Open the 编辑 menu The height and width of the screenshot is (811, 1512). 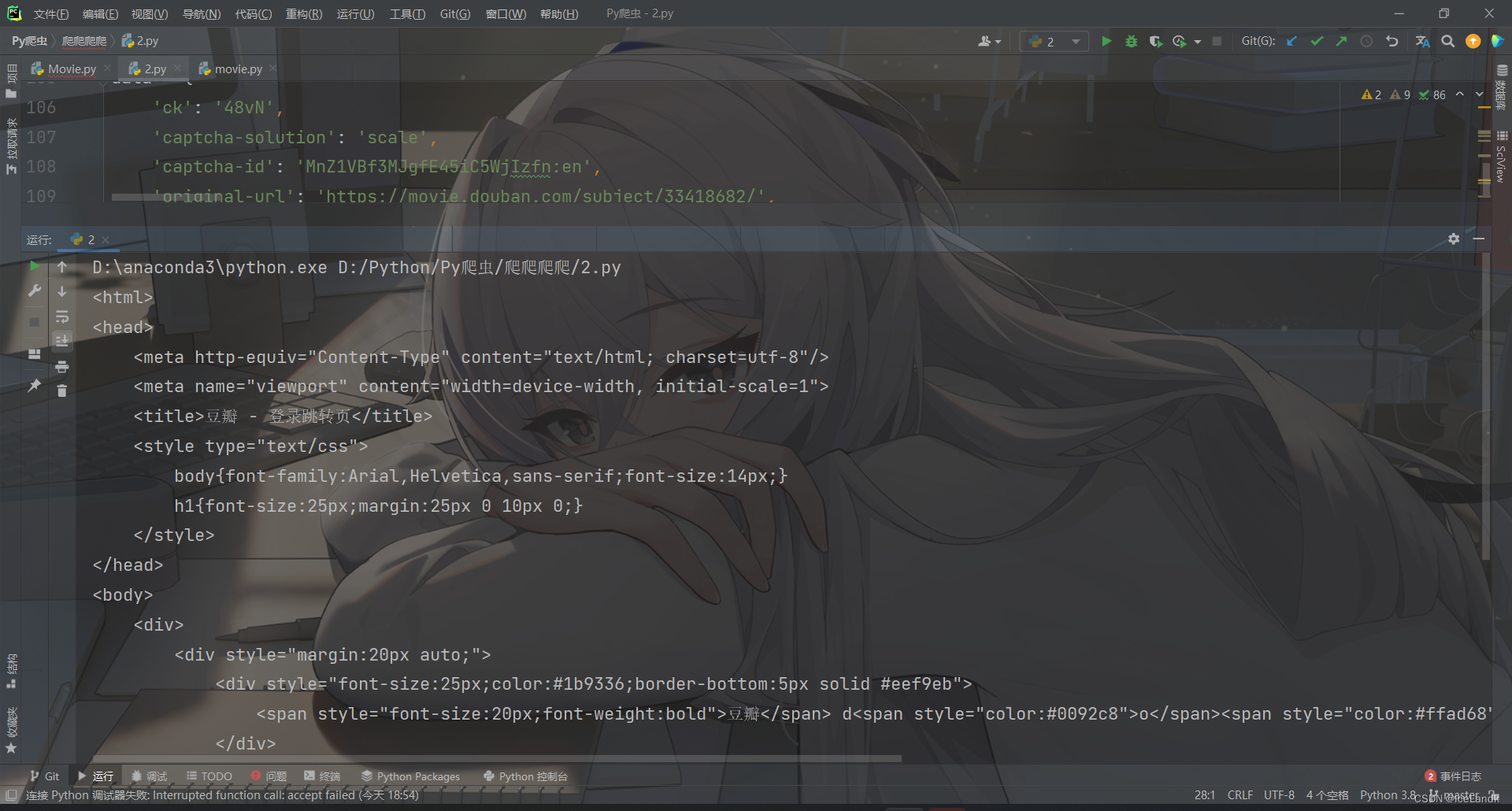pyautogui.click(x=100, y=14)
